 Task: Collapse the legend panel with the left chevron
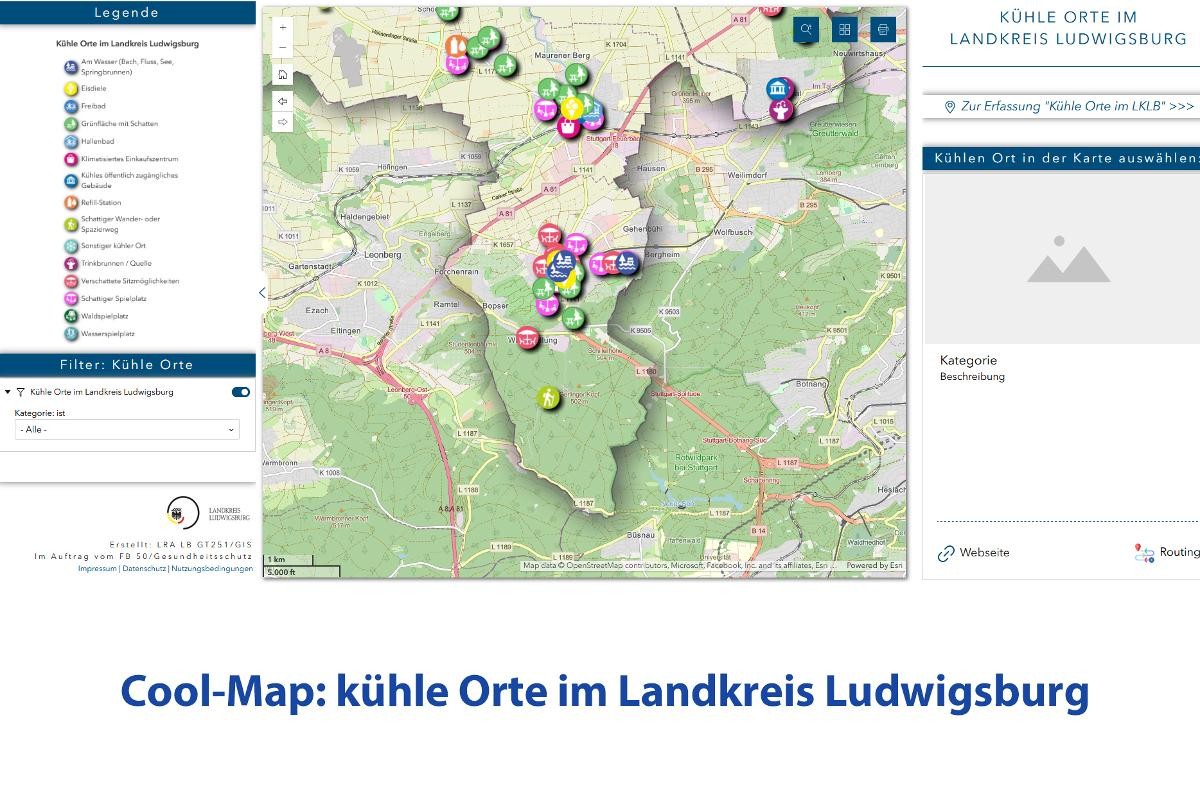(262, 292)
